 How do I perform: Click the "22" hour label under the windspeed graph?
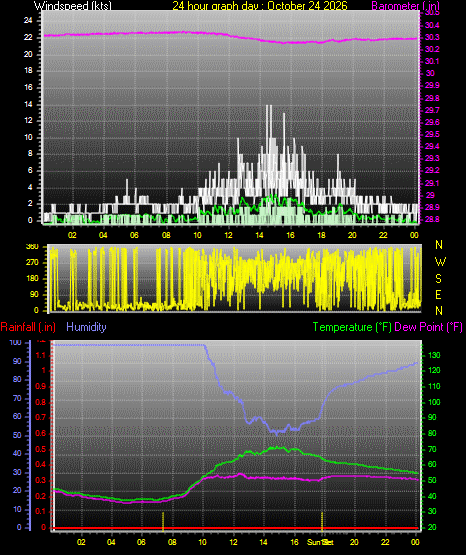click(x=383, y=235)
